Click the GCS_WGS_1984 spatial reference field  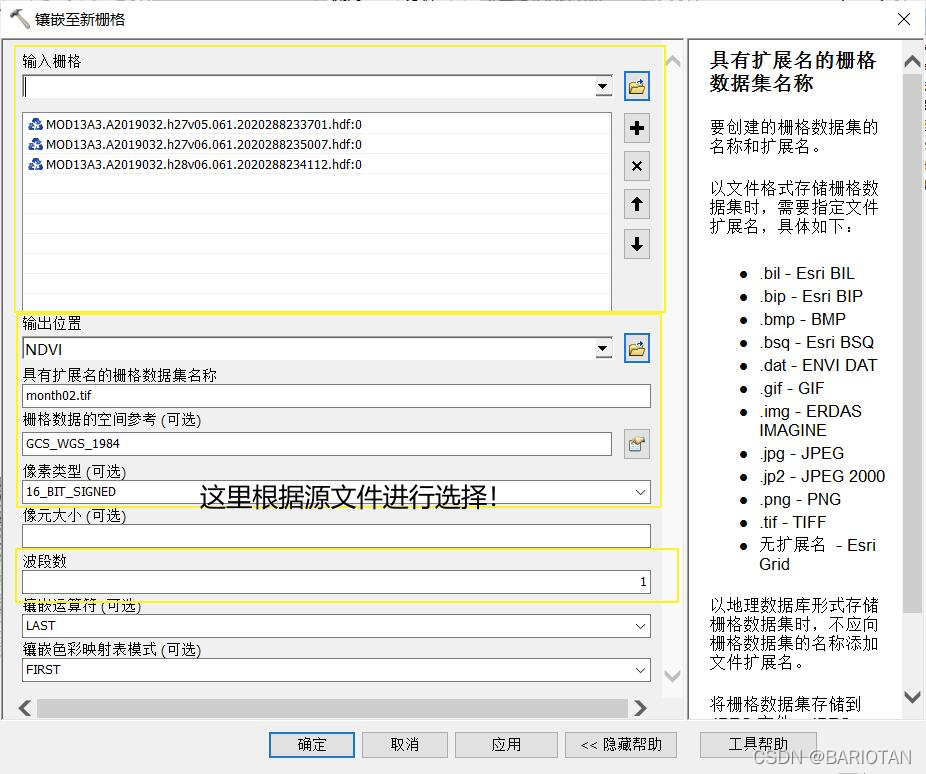click(x=317, y=444)
